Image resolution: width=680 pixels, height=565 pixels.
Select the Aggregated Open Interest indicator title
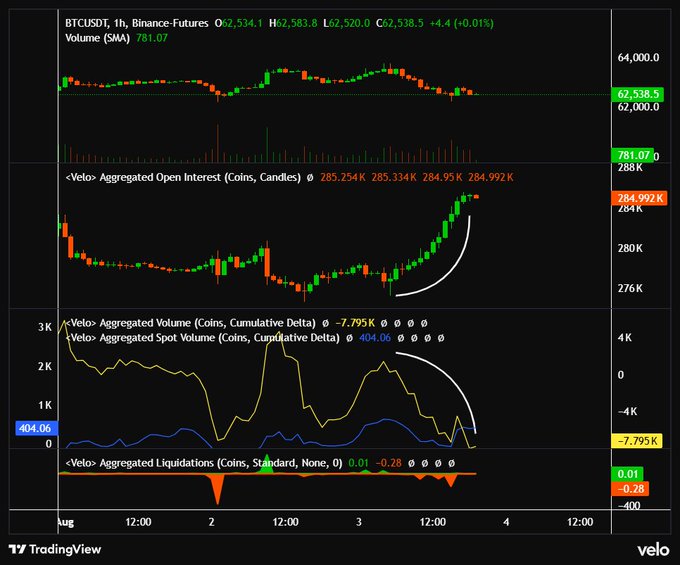183,177
